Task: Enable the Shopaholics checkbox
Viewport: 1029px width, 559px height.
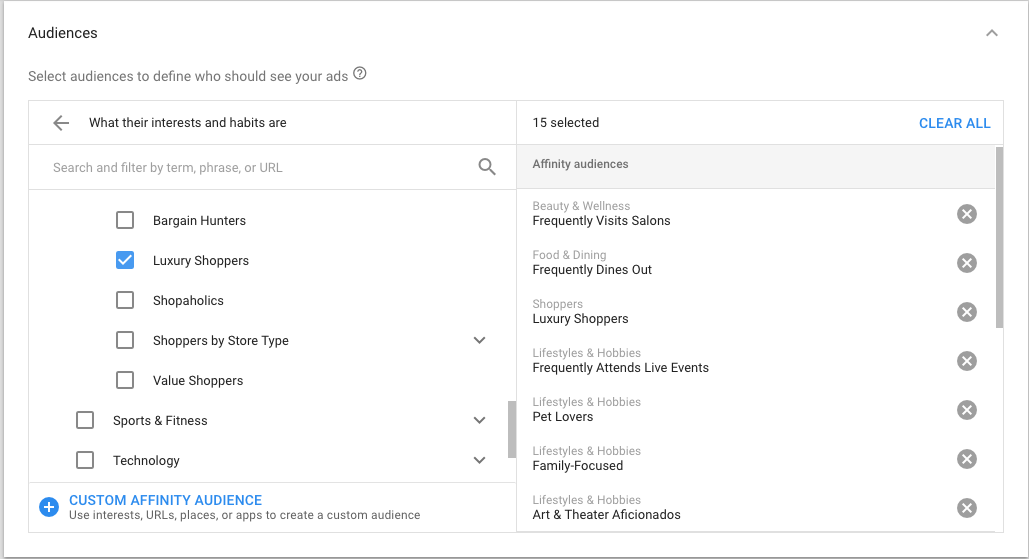Action: (x=125, y=301)
